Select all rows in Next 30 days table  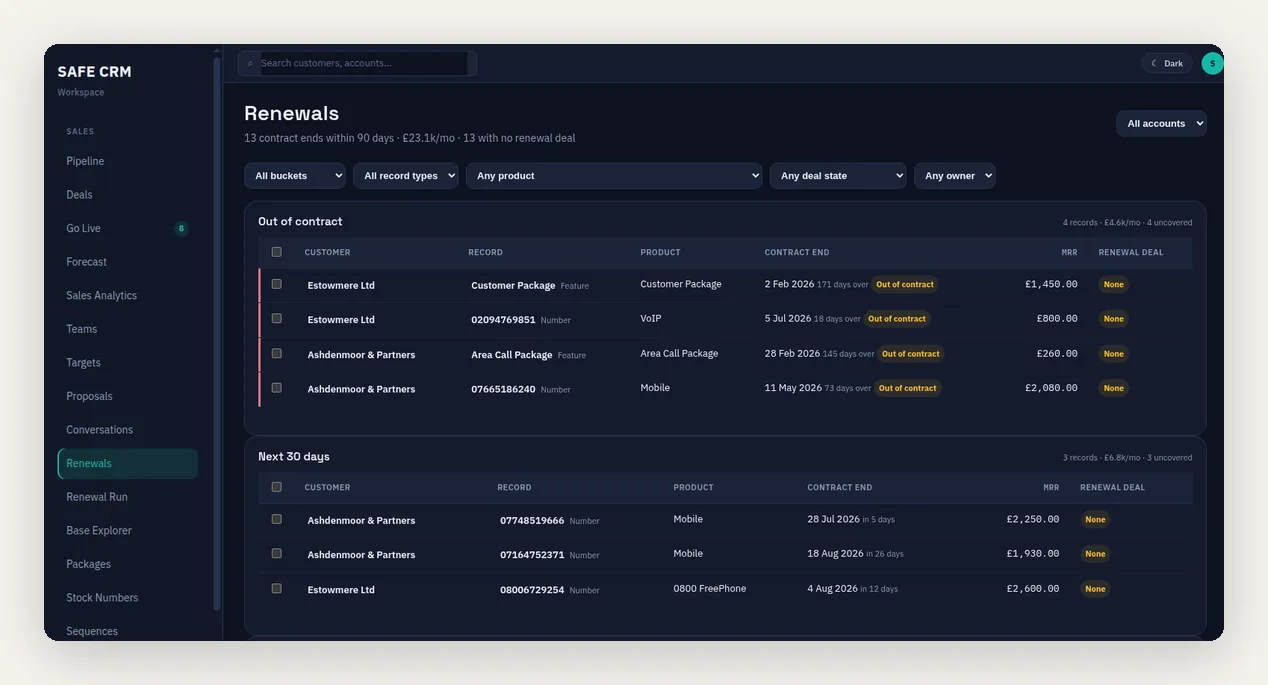277,487
